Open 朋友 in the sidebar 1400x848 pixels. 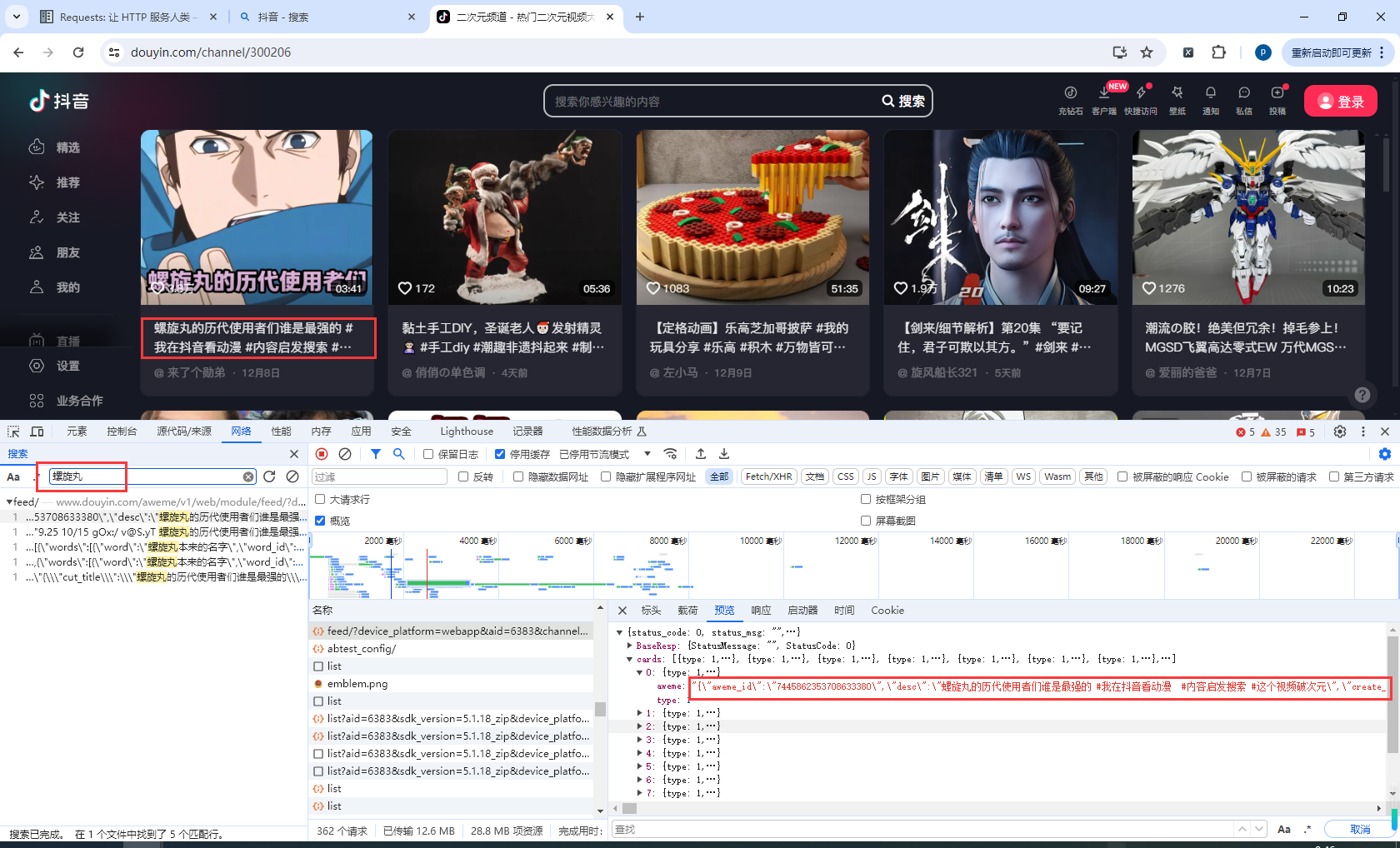(x=55, y=252)
